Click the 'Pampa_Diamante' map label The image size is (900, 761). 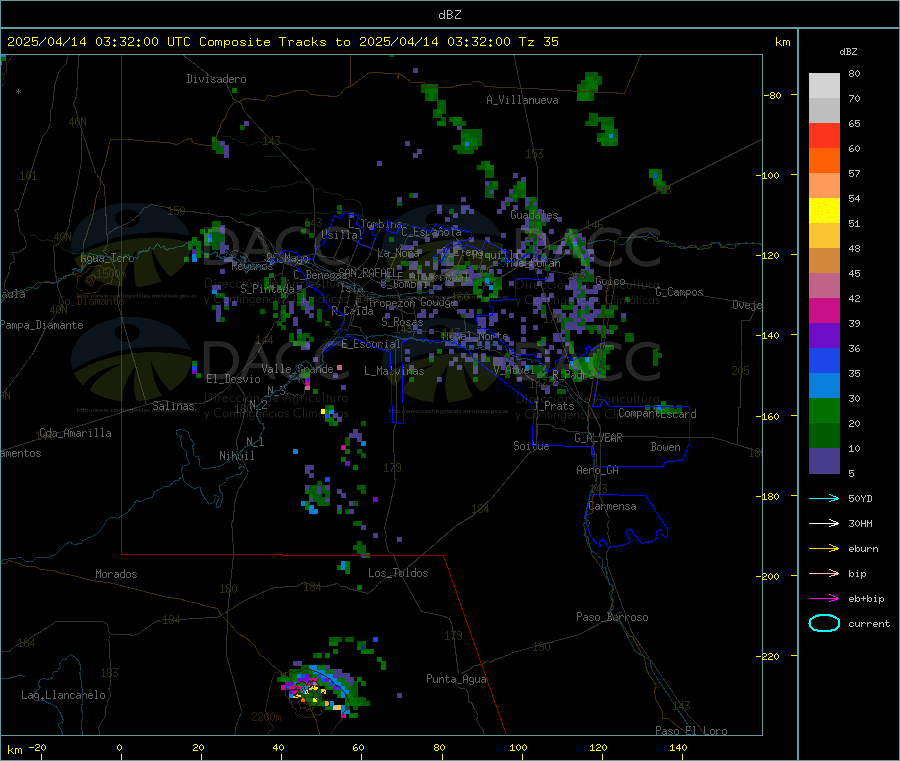[x=41, y=325]
